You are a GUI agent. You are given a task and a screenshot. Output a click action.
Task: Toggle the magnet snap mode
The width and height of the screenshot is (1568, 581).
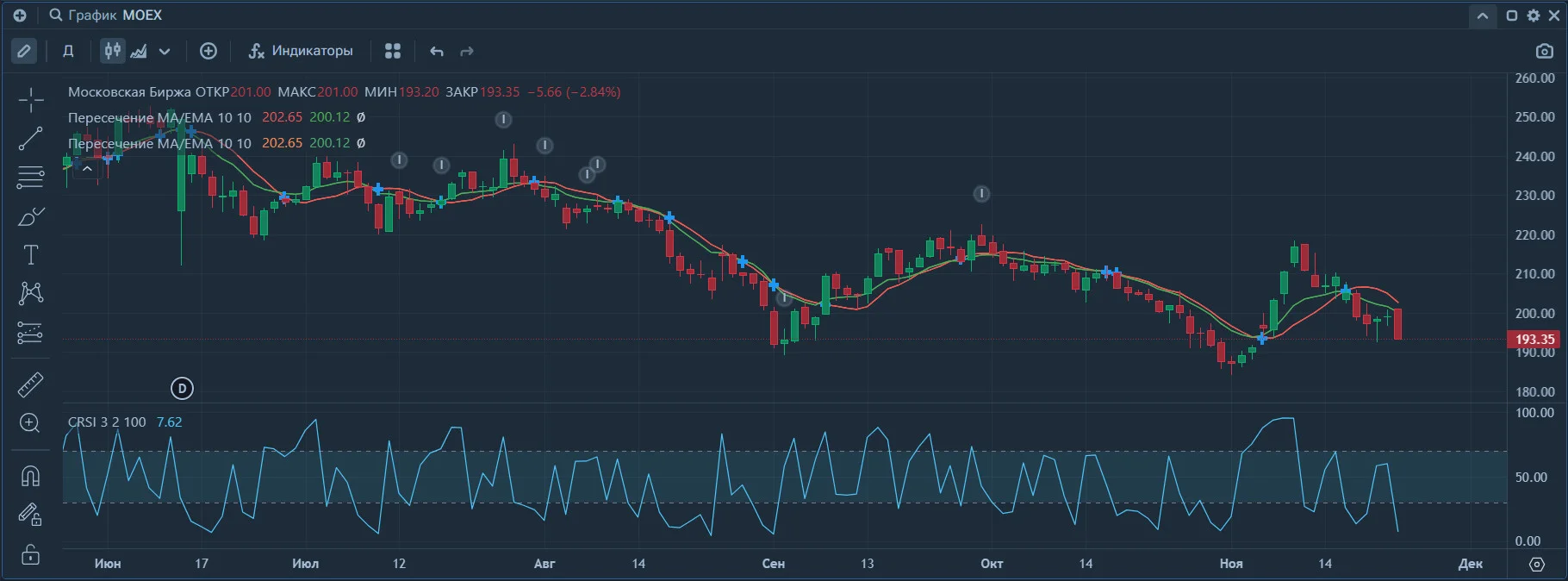click(30, 476)
